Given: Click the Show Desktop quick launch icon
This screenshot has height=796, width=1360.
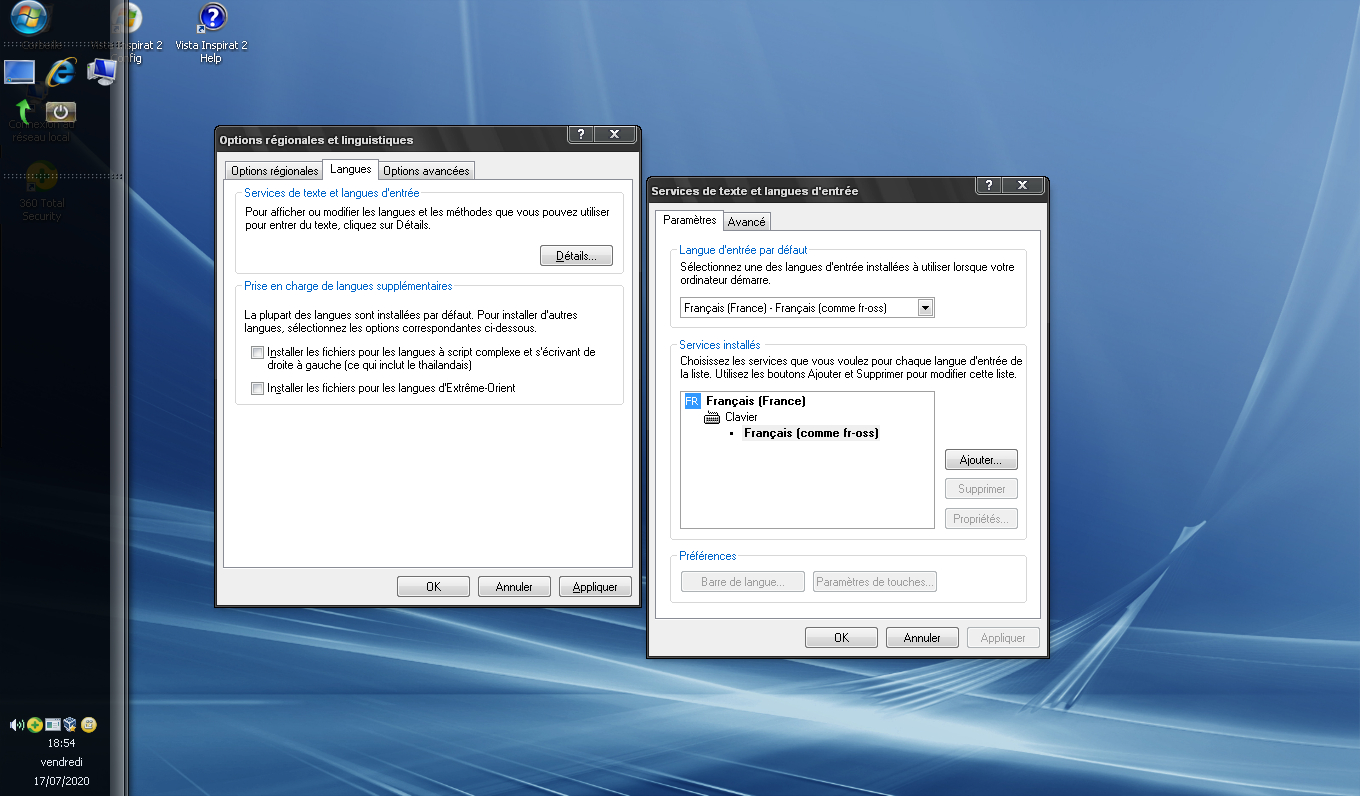Looking at the screenshot, I should click(x=19, y=72).
